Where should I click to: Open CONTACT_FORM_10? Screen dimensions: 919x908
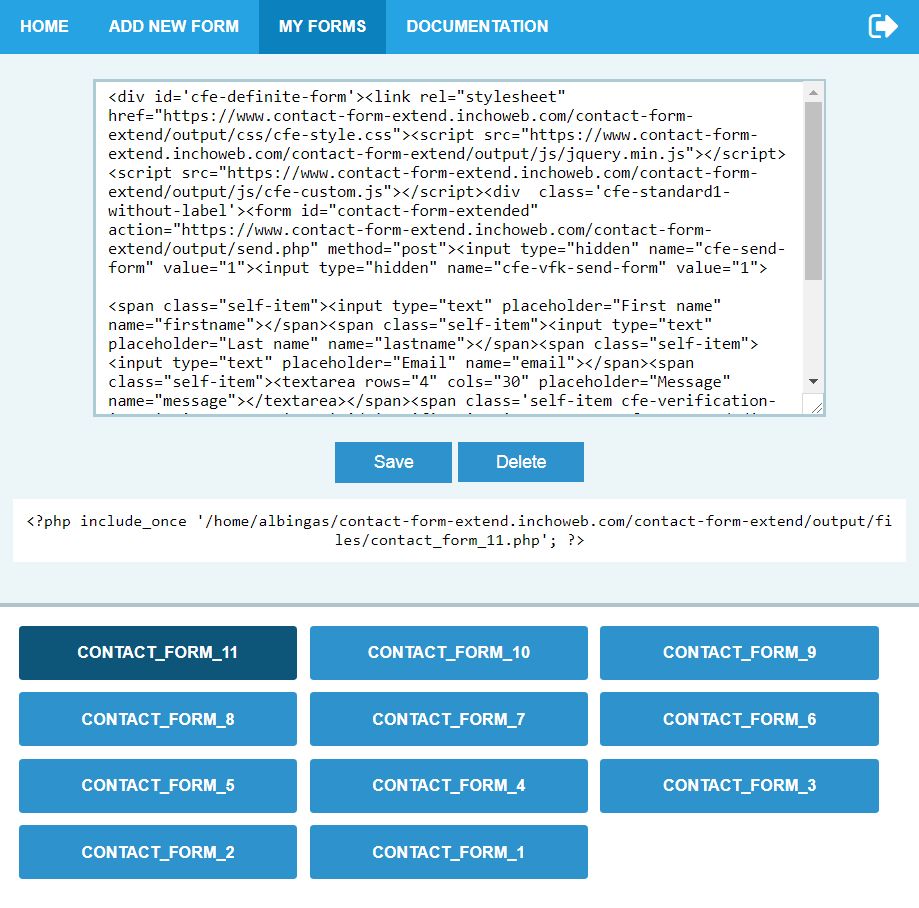[448, 652]
